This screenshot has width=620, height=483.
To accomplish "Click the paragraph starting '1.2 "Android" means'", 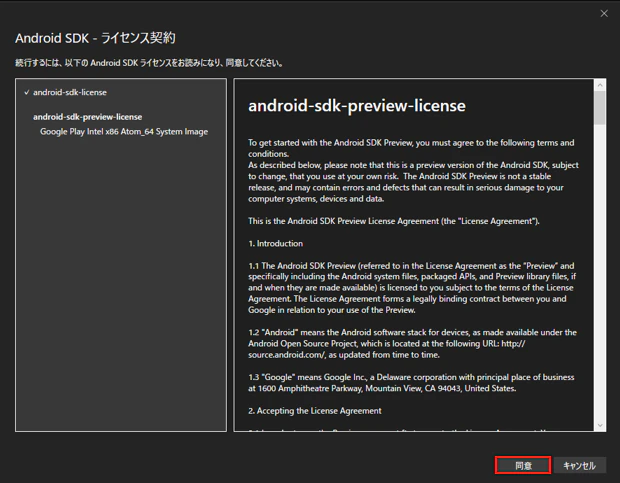I will click(x=412, y=343).
